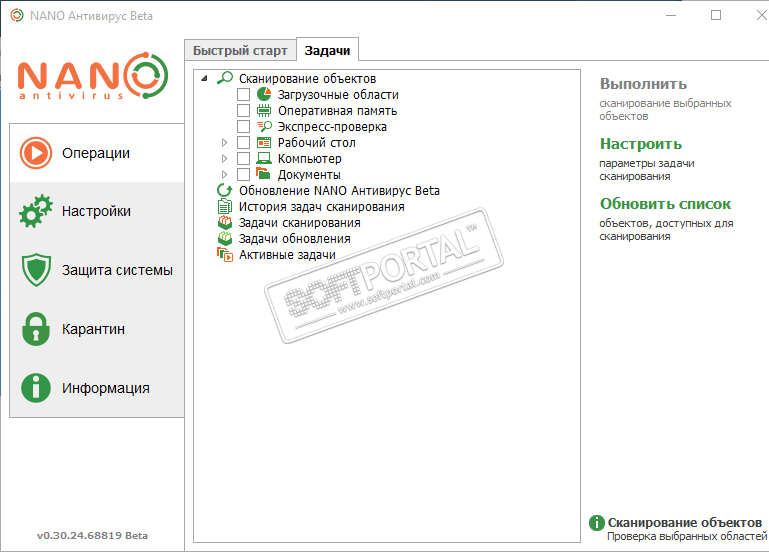
Task: Click the Документы label
Action: 309,174
